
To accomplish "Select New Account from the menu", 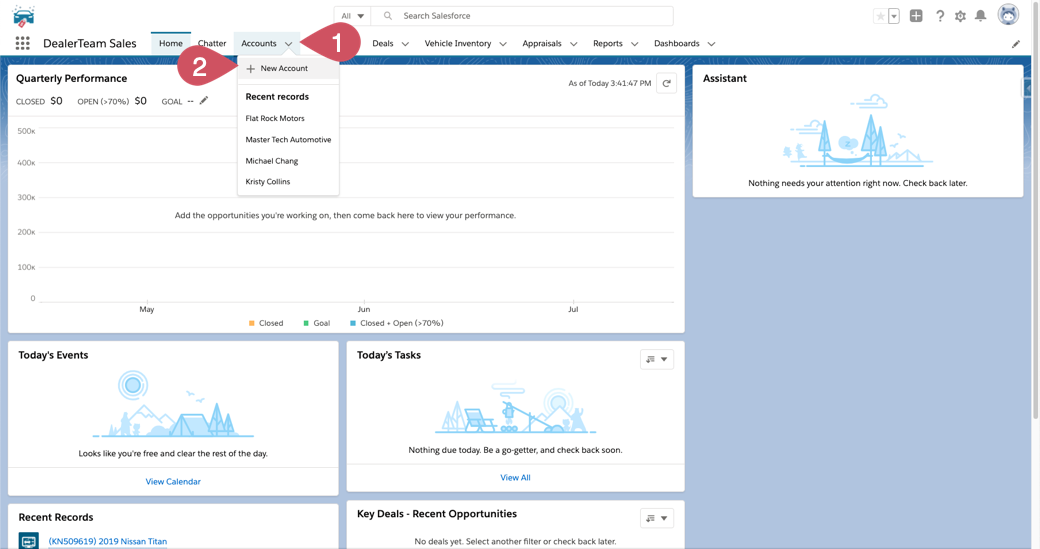I will [x=284, y=69].
